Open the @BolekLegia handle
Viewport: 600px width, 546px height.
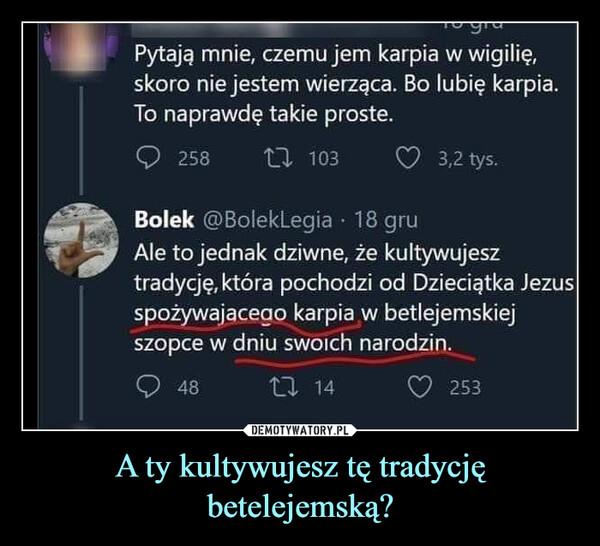[x=267, y=220]
